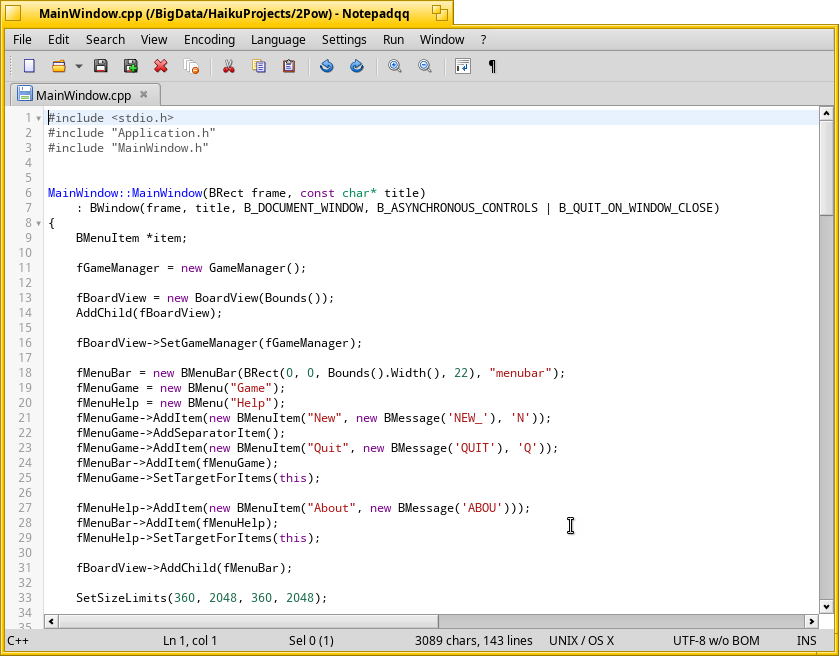Open the Search menu
This screenshot has height=656, width=839.
[105, 40]
